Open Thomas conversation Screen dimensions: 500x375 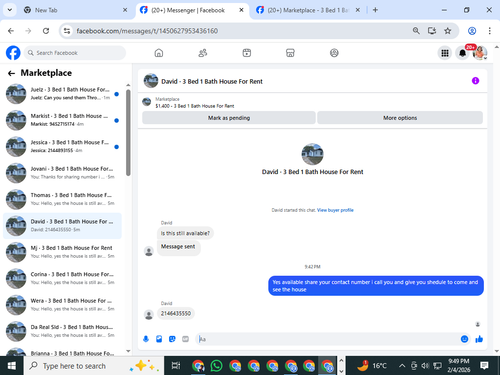coord(62,199)
